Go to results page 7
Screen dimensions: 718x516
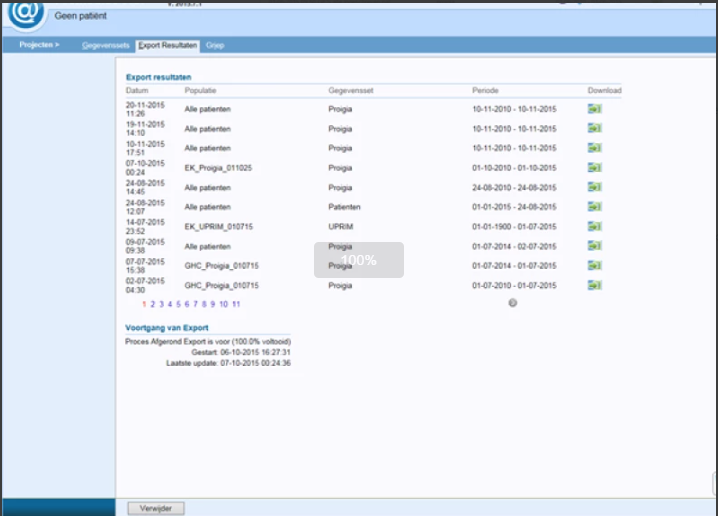tap(196, 304)
